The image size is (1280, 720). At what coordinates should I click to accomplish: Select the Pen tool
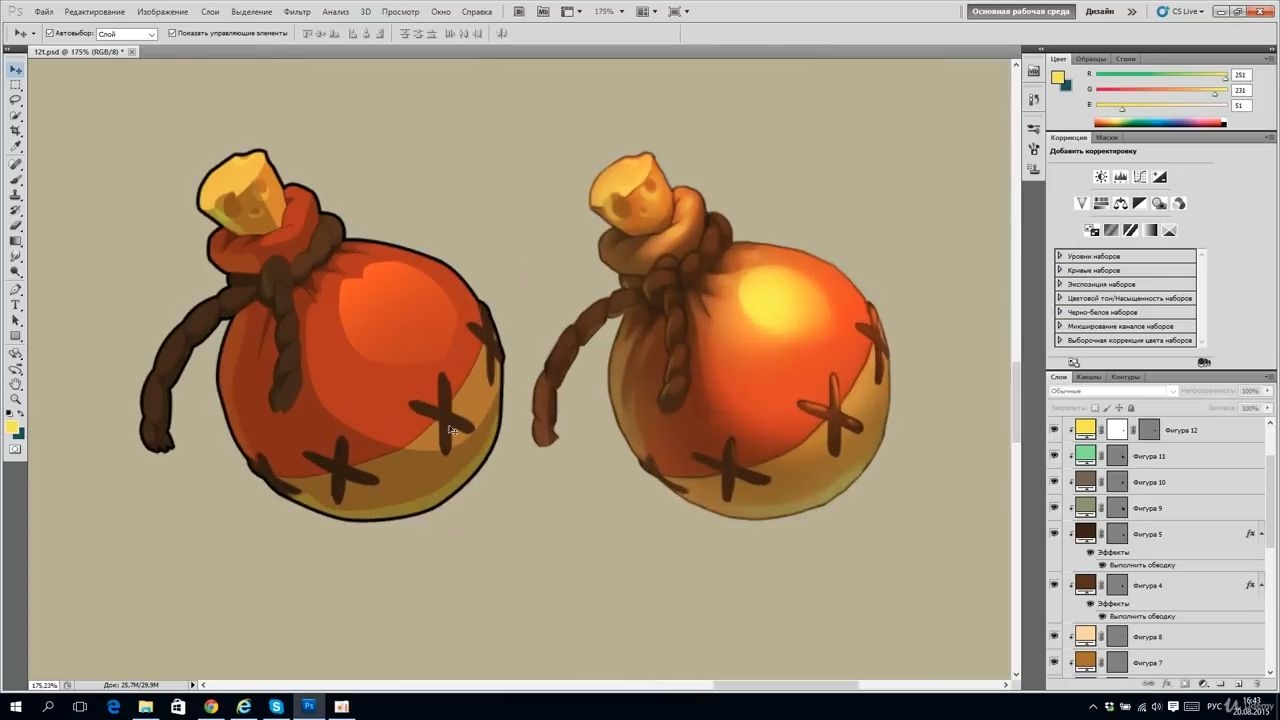16,290
